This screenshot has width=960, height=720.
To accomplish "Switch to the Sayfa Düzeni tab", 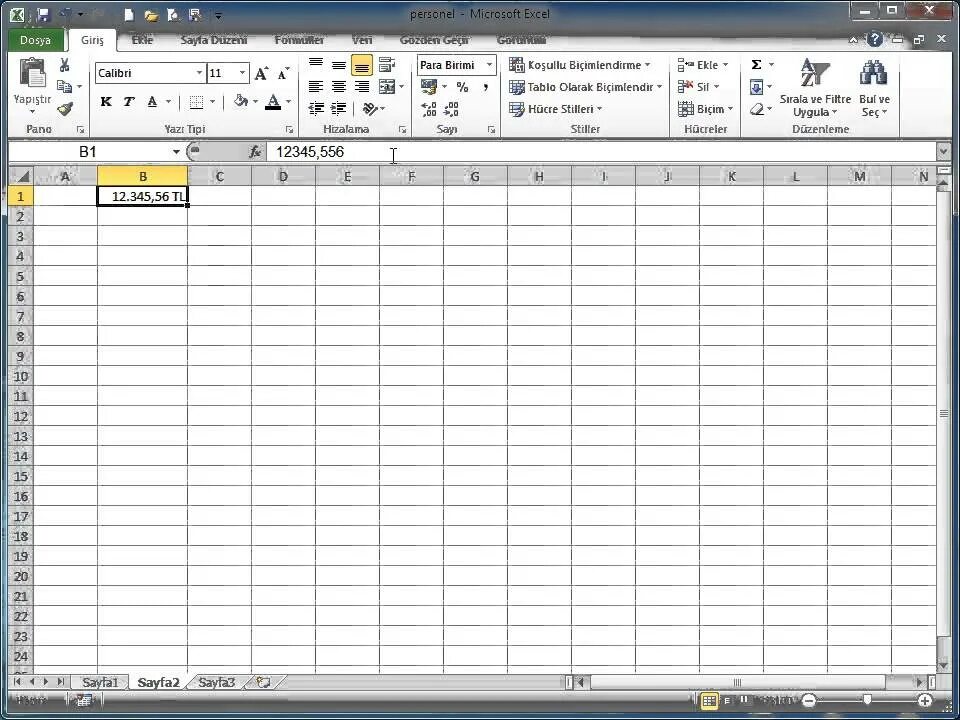I will [x=214, y=40].
